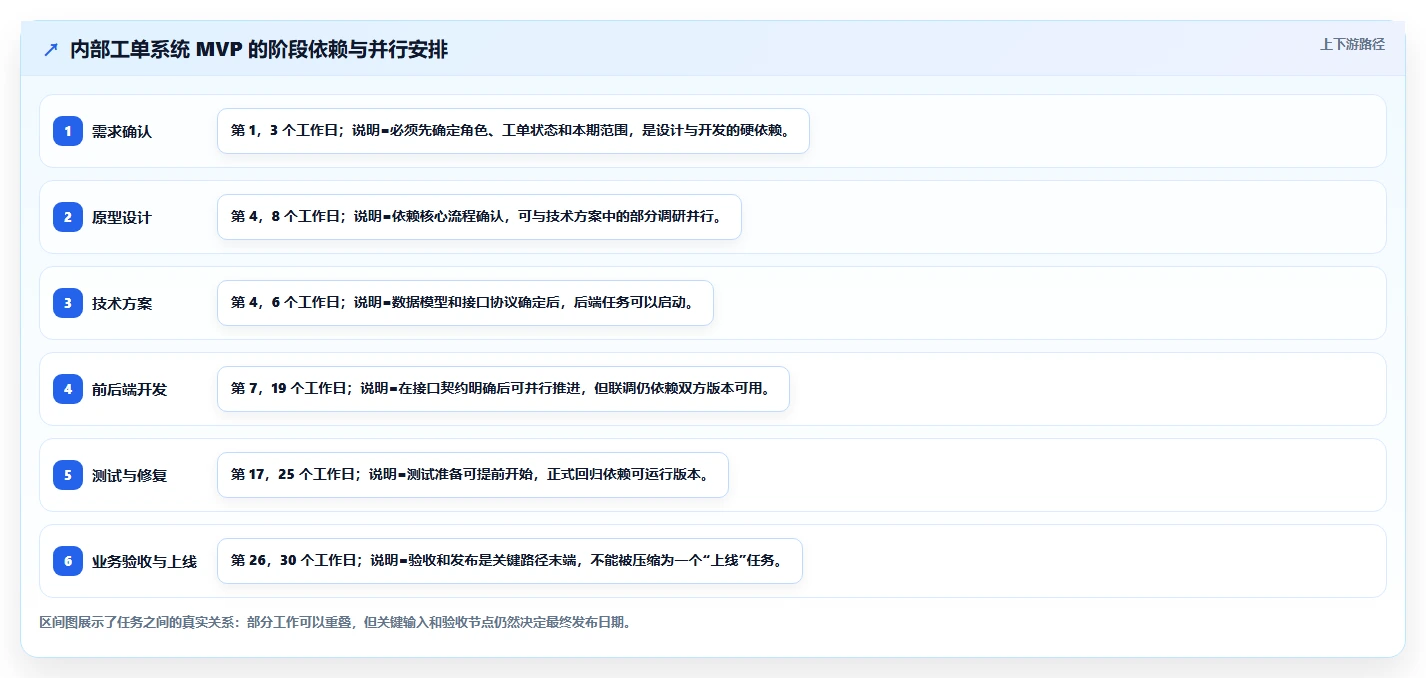1426x678 pixels.
Task: Click the 第 4，8 个工作日 description box
Action: click(x=479, y=217)
